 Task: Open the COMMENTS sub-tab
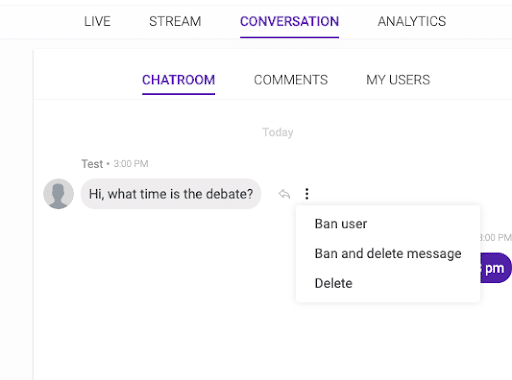click(x=291, y=80)
